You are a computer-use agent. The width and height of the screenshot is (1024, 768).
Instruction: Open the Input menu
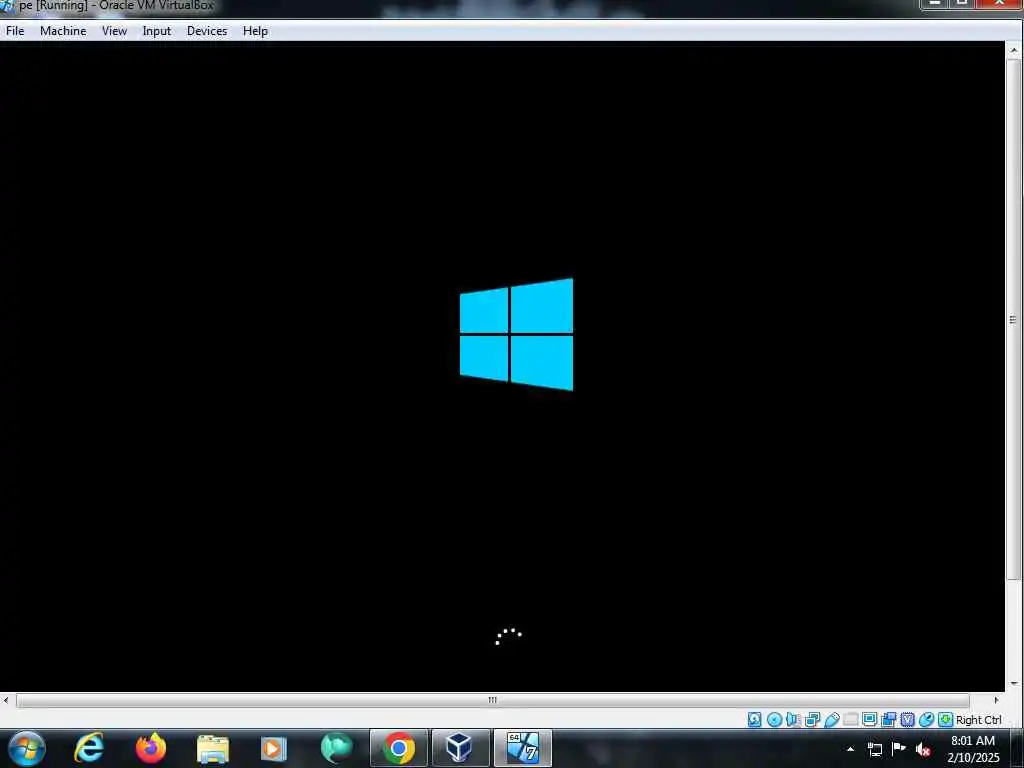coord(157,31)
